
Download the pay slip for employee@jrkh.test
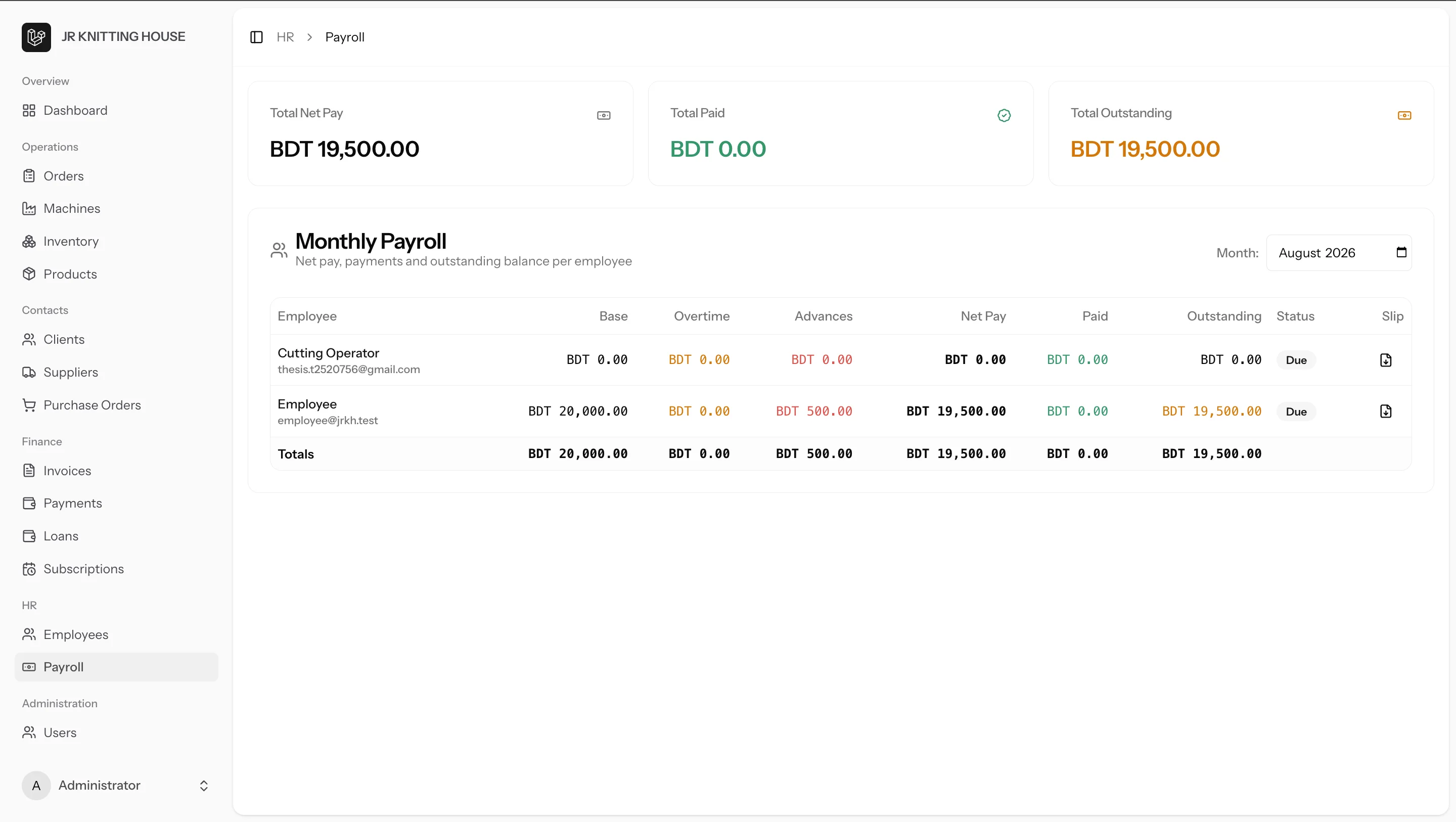[1385, 412]
